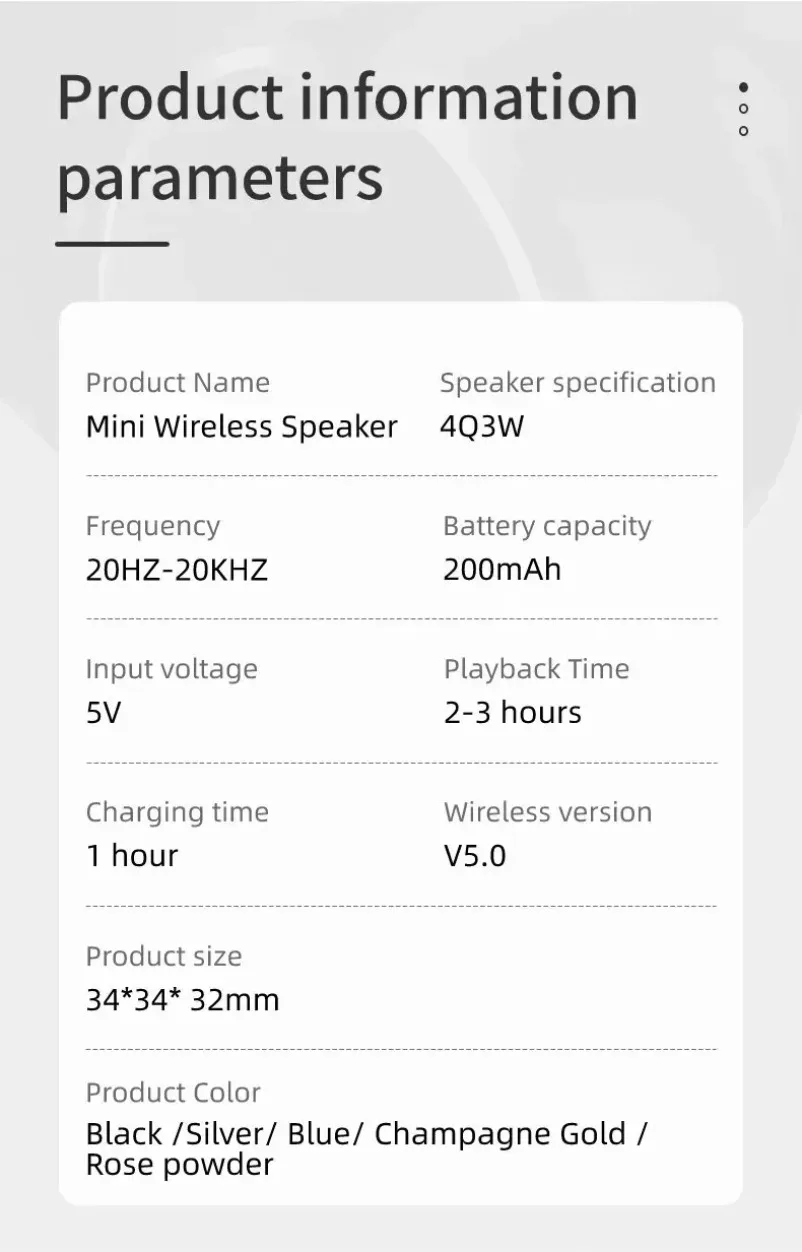The image size is (802, 1252).
Task: Select the middle hollow pagination dot
Action: [x=743, y=109]
